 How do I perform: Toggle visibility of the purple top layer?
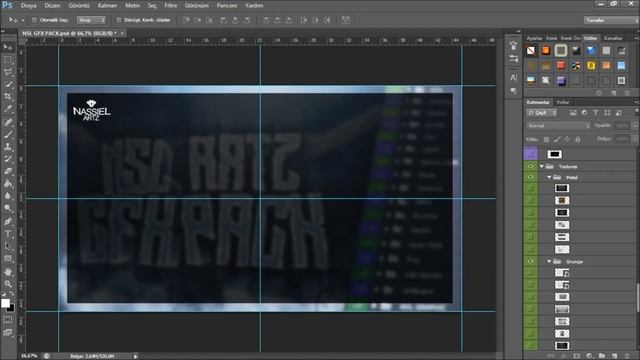click(x=530, y=154)
